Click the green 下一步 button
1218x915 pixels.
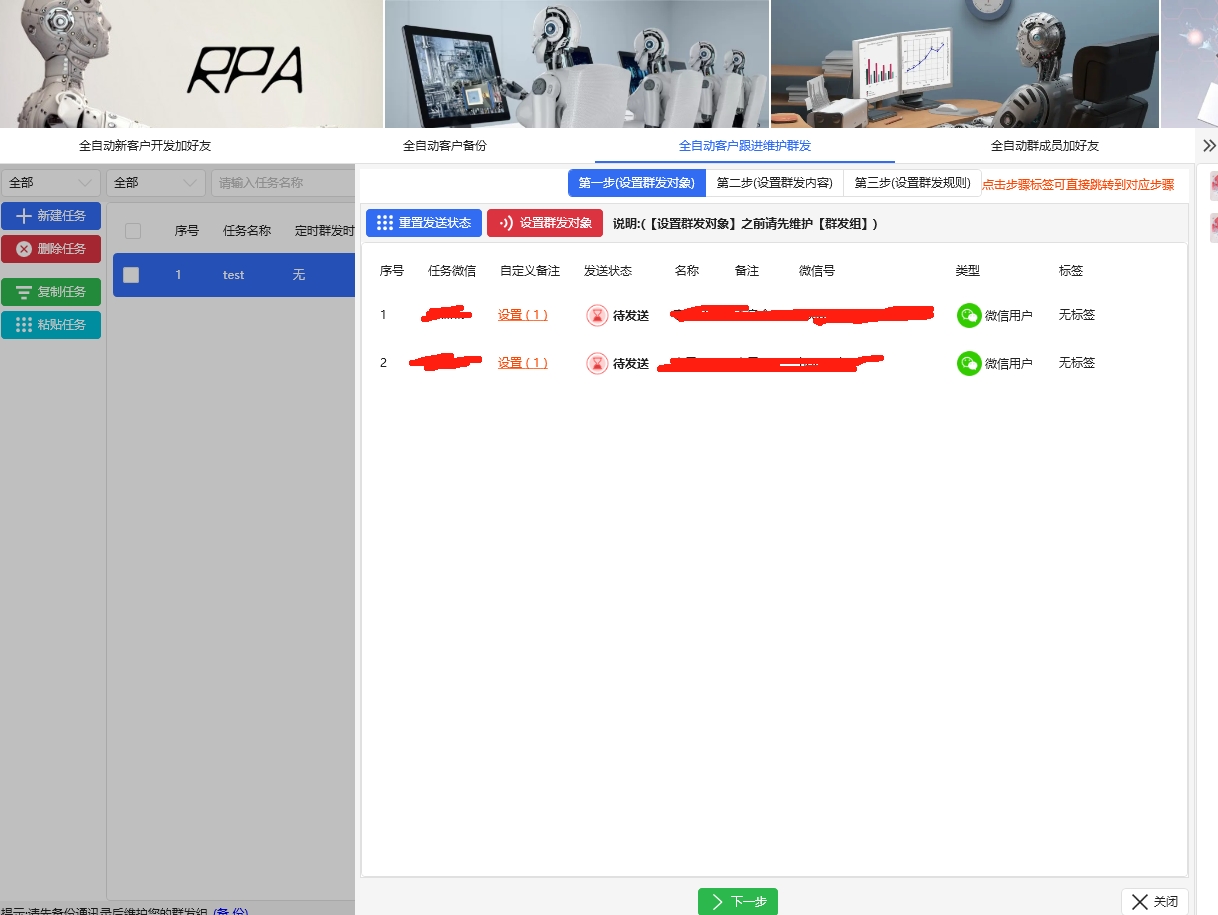pyautogui.click(x=737, y=901)
